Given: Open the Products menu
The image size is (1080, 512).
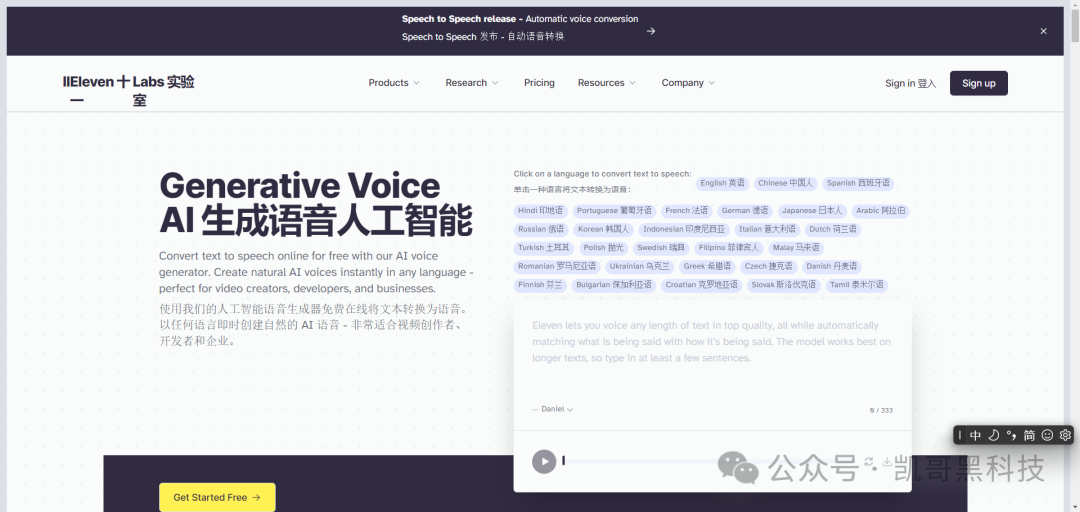Looking at the screenshot, I should [394, 83].
